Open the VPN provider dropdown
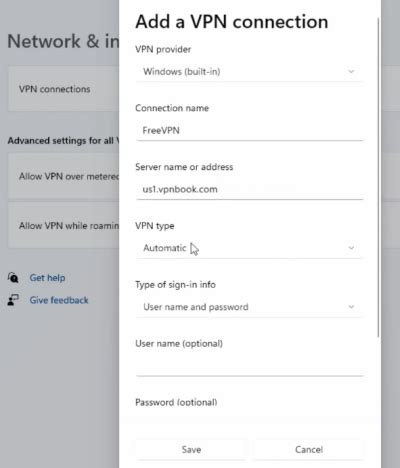 tap(249, 72)
